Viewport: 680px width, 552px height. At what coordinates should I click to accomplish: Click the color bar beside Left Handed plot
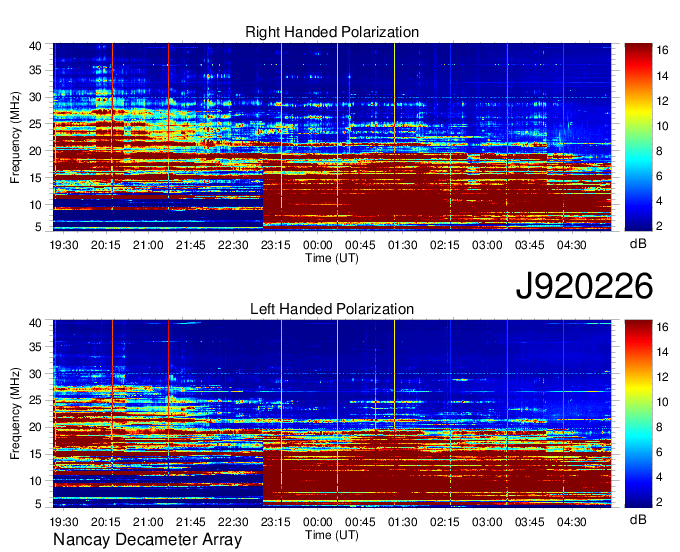[x=638, y=414]
